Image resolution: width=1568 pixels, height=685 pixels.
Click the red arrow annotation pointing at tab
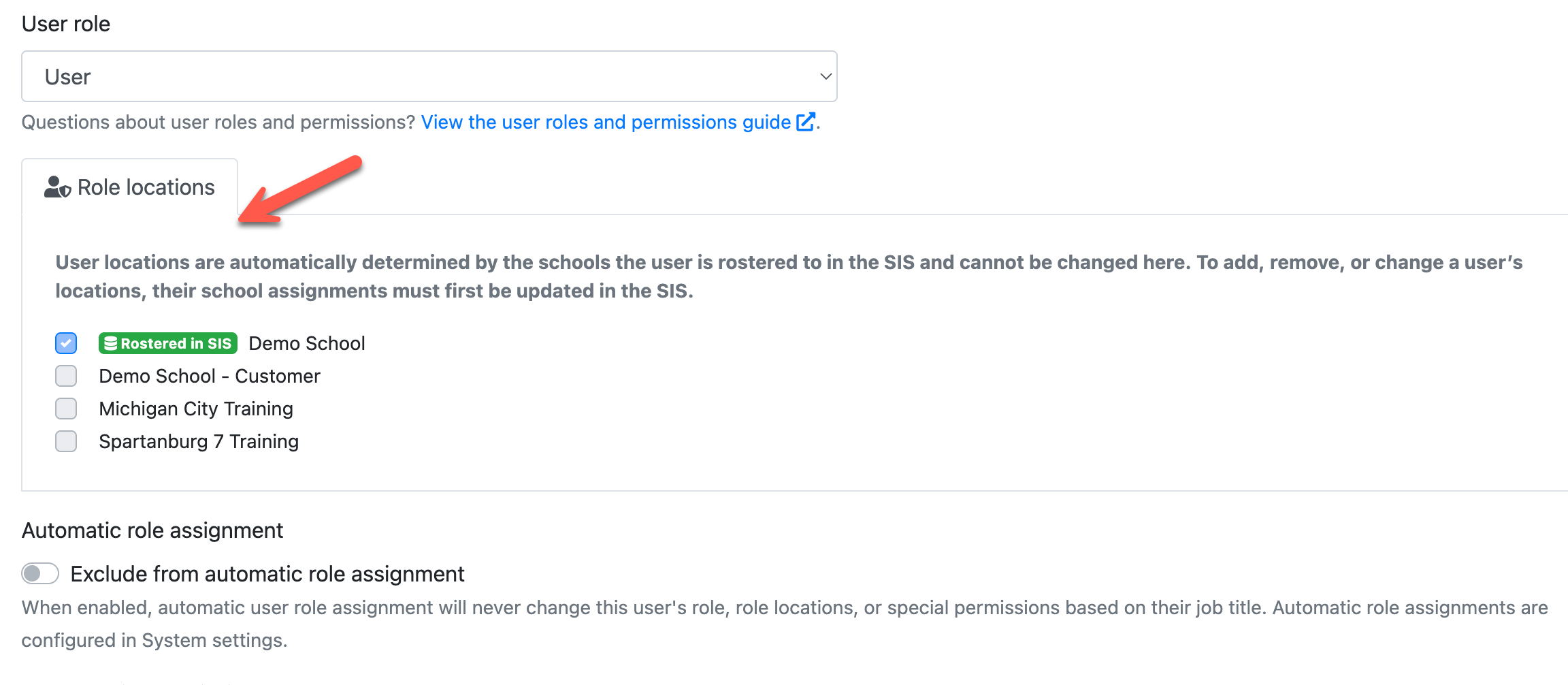pyautogui.click(x=300, y=191)
